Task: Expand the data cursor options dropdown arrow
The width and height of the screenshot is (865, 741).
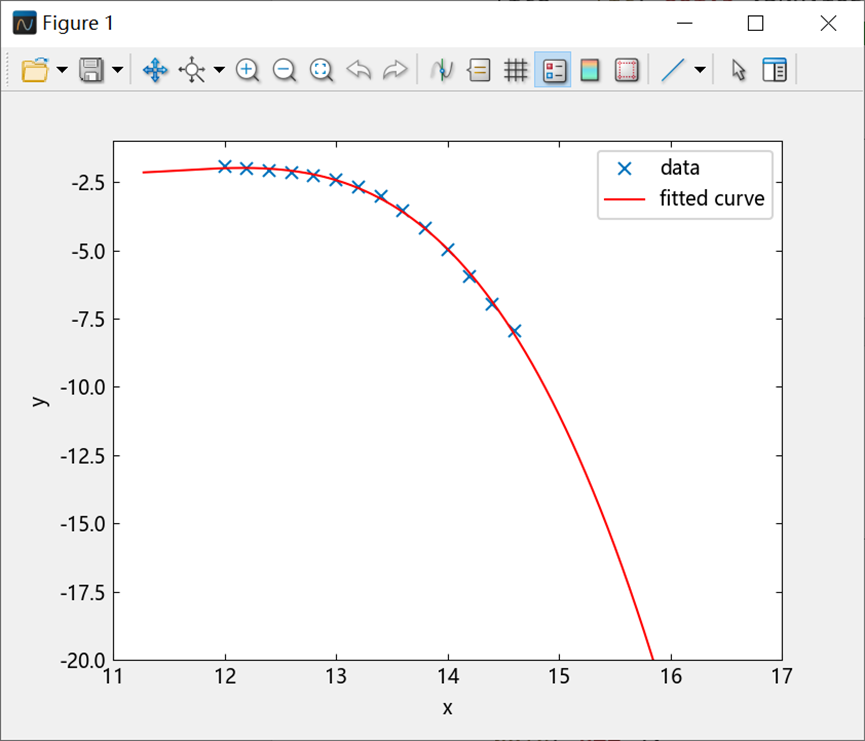Action: pos(219,70)
